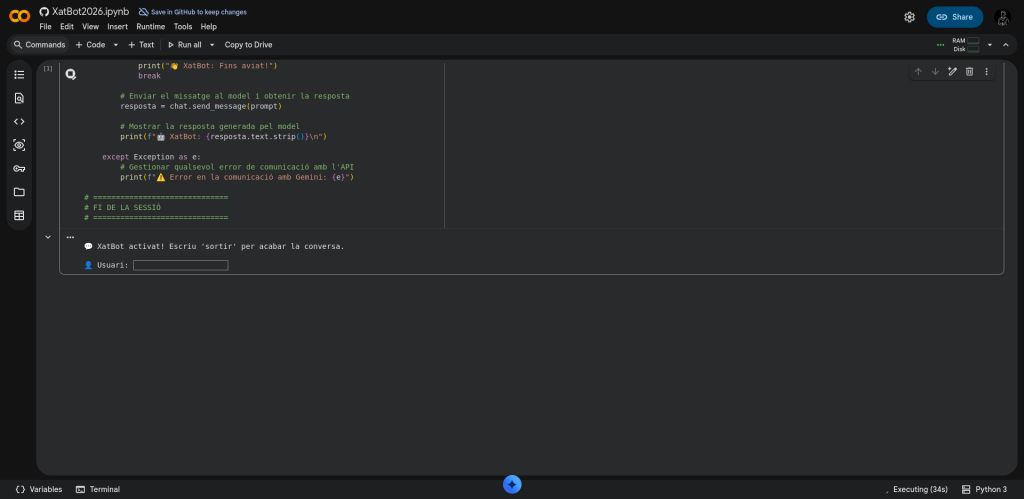Screen dimensions: 1024x499
Task: Open the Find and replace sidebar icon
Action: pos(19,98)
